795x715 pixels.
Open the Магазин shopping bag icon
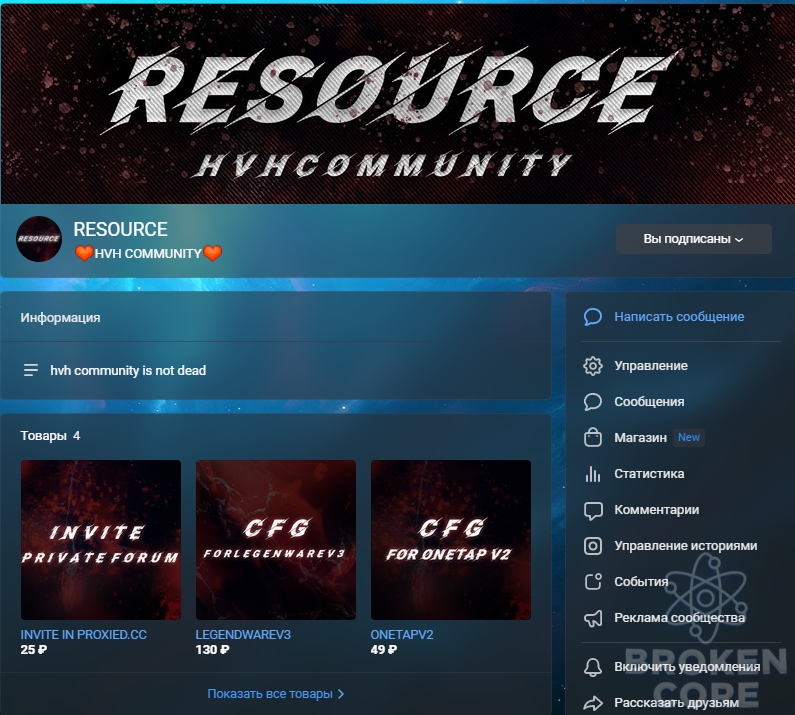coord(593,438)
